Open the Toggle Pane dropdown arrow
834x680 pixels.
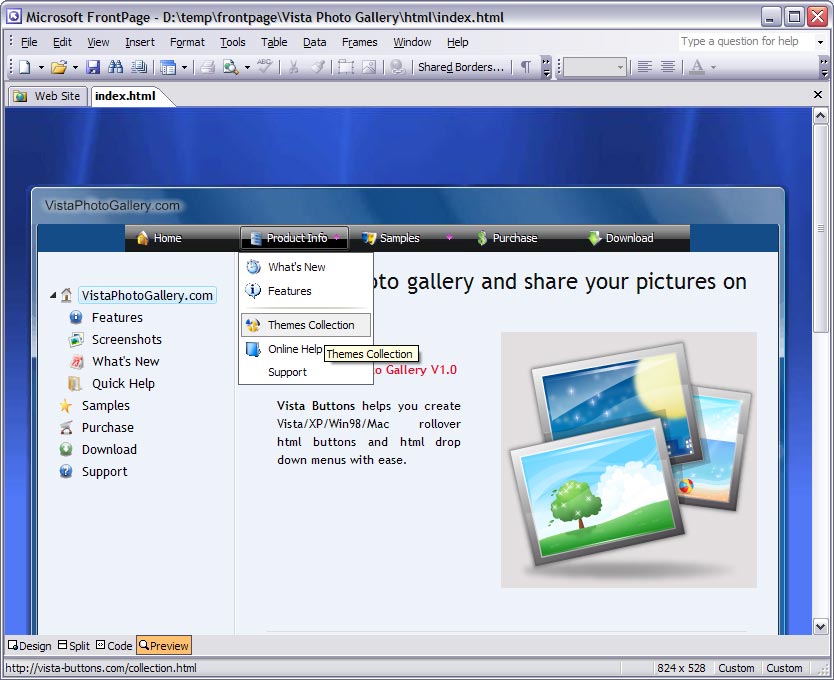click(x=185, y=68)
